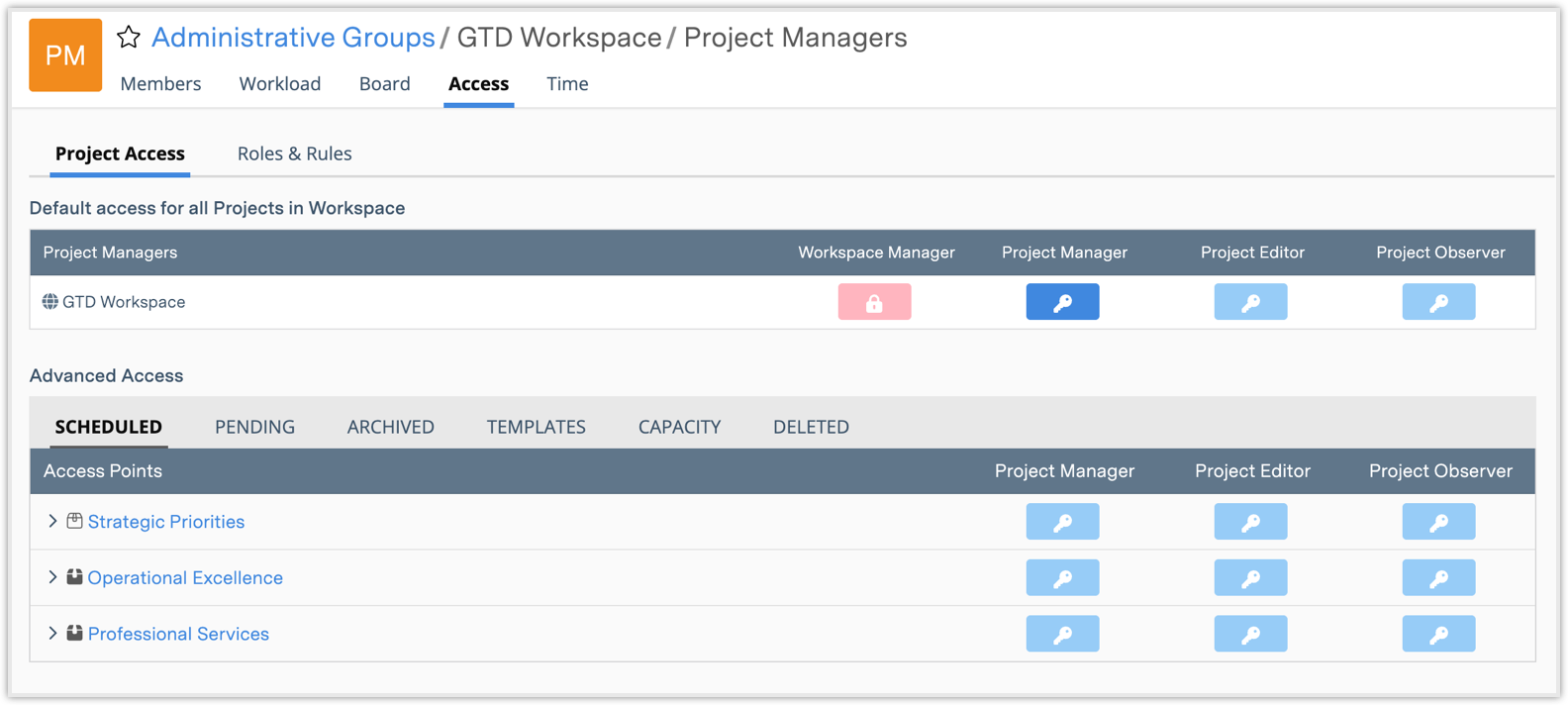Click Project Observer key for Professional Services
Screen dimensions: 1568x705
click(1438, 634)
